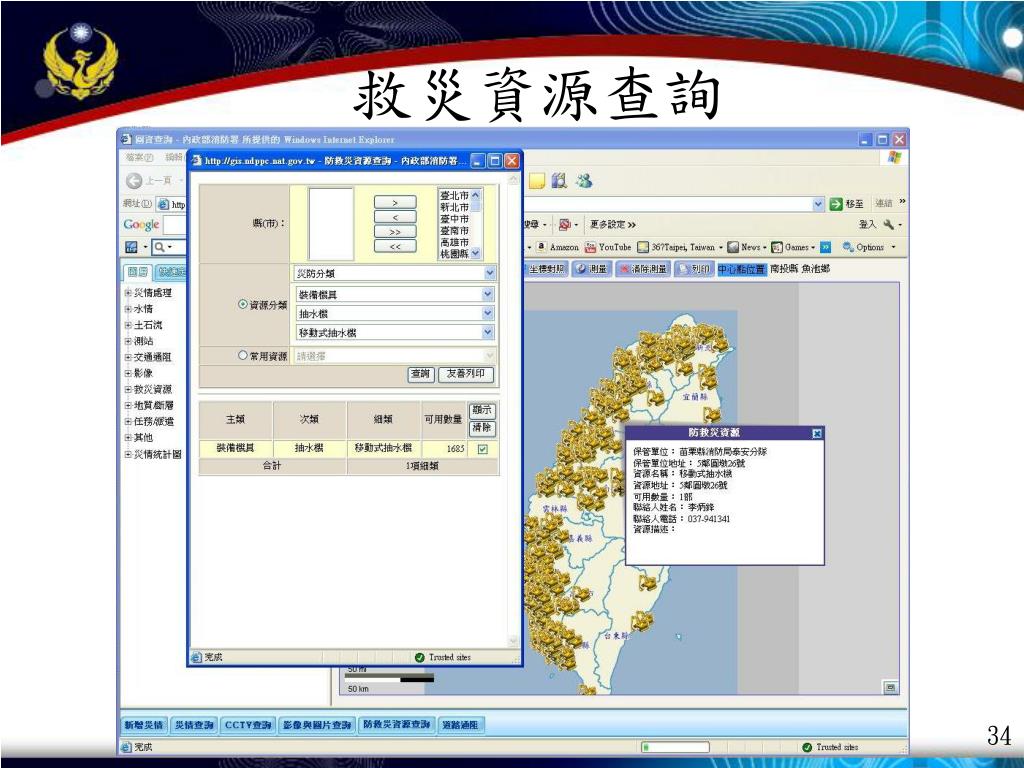Open the Games toolbar button
Viewport: 1024px width, 768px height.
point(790,247)
